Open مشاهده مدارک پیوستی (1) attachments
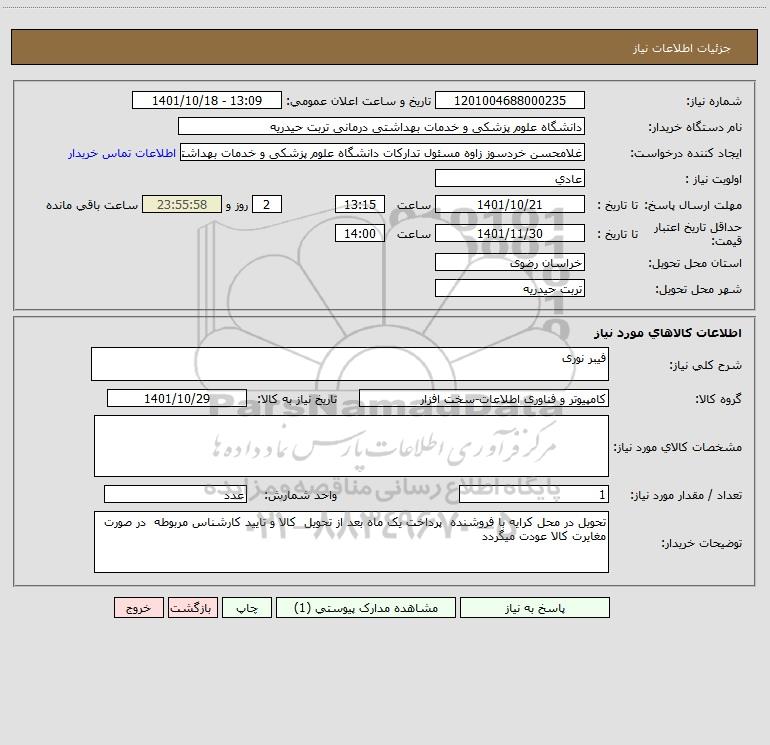 [366, 608]
